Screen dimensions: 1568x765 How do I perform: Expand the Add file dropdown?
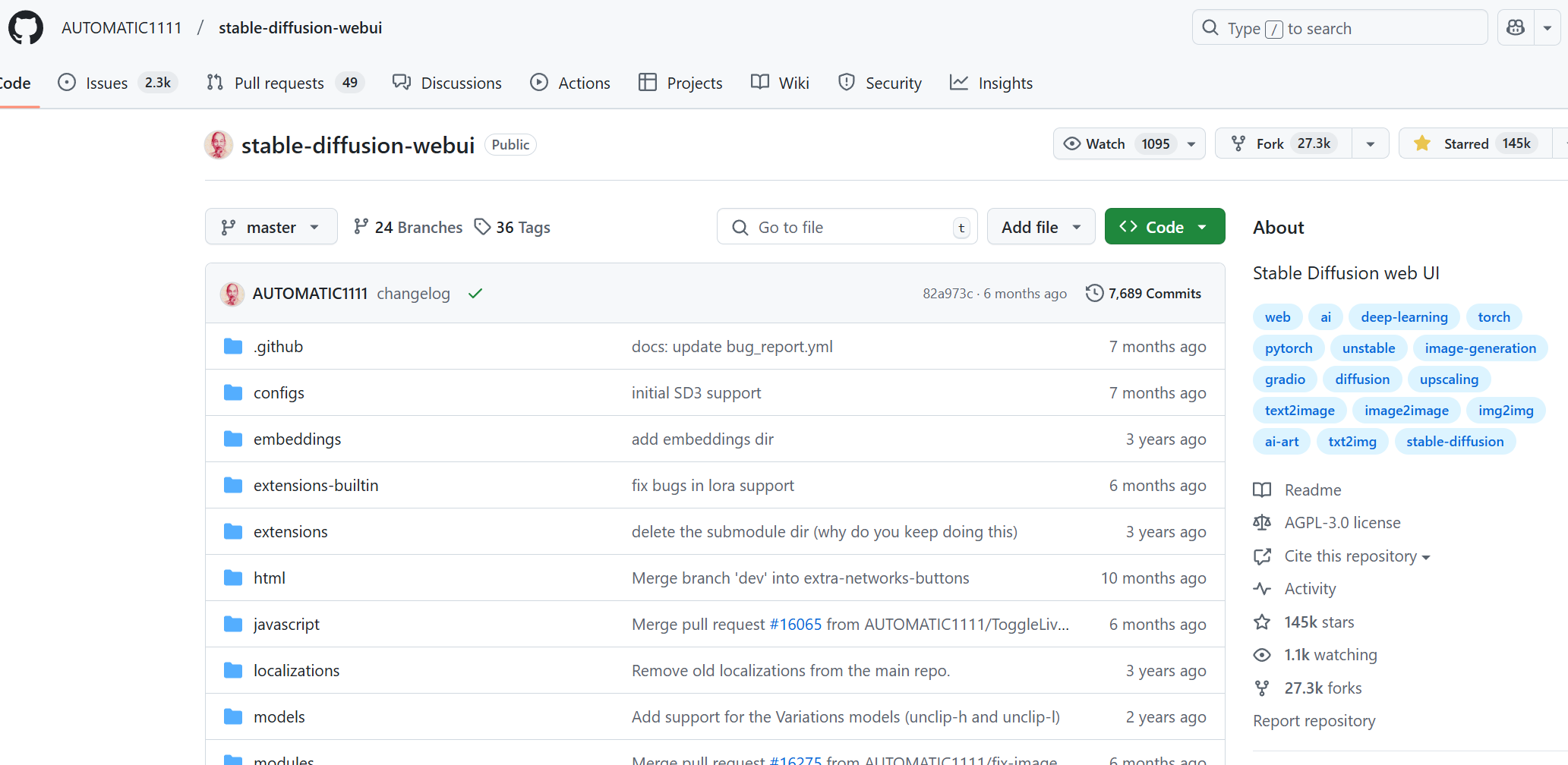tap(1041, 227)
